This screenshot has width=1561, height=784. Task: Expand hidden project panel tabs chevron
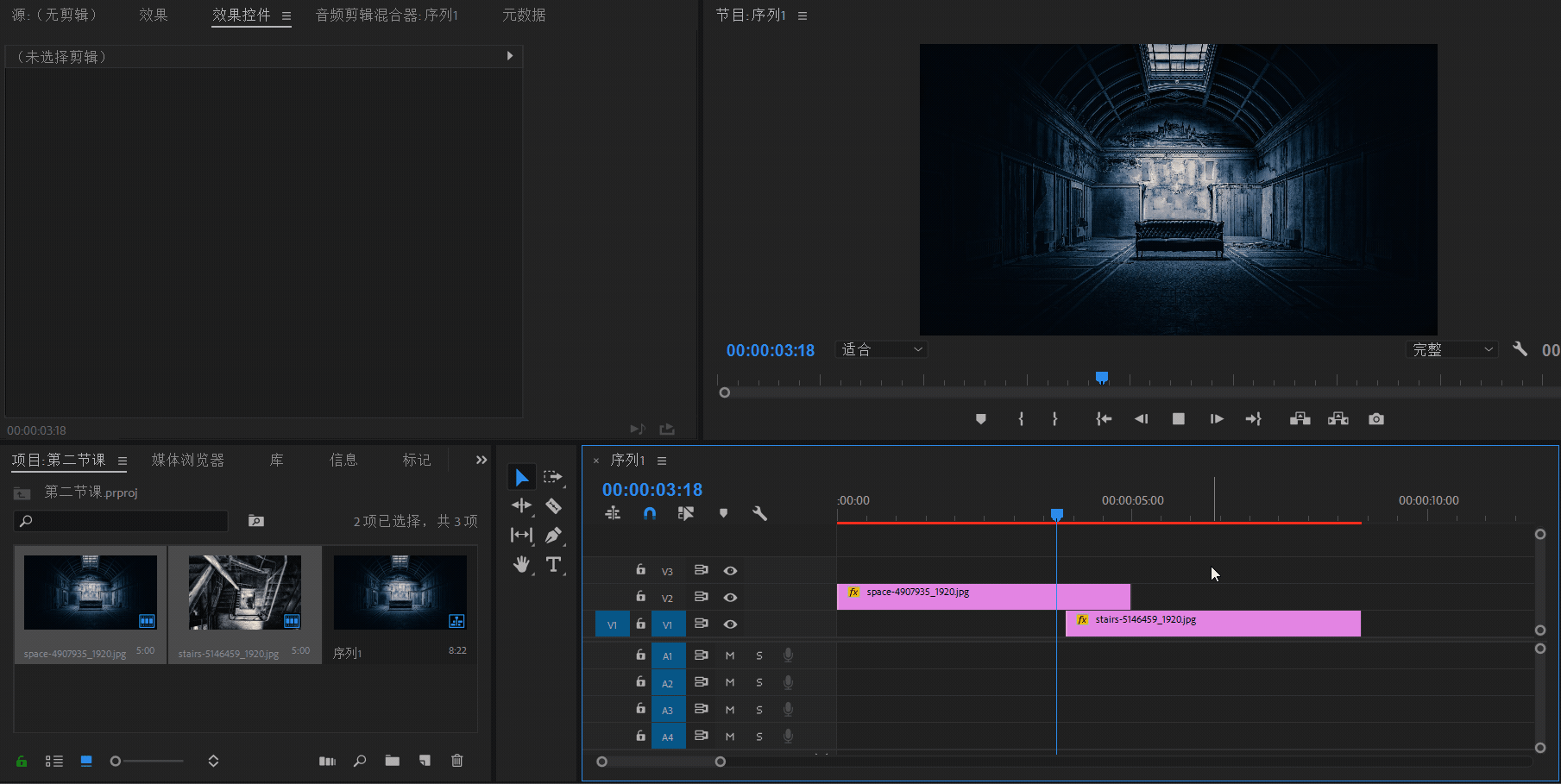point(482,461)
